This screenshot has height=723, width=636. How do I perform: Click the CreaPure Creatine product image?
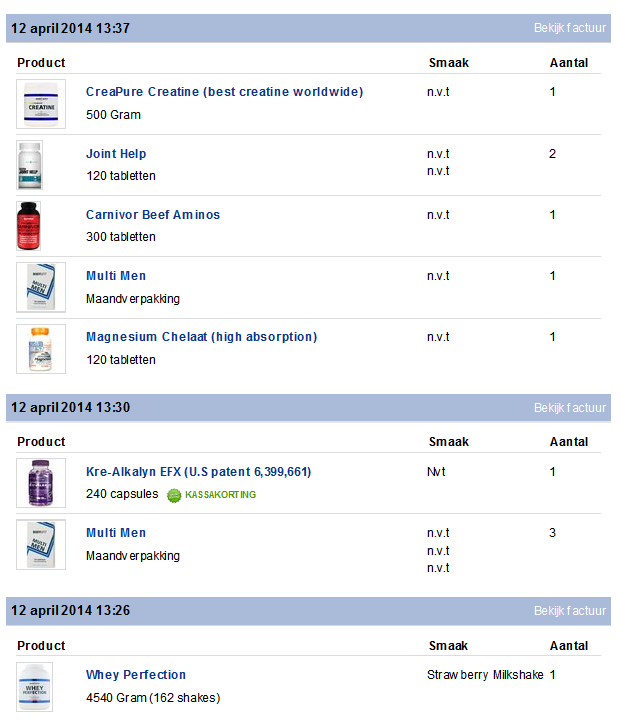pyautogui.click(x=41, y=104)
